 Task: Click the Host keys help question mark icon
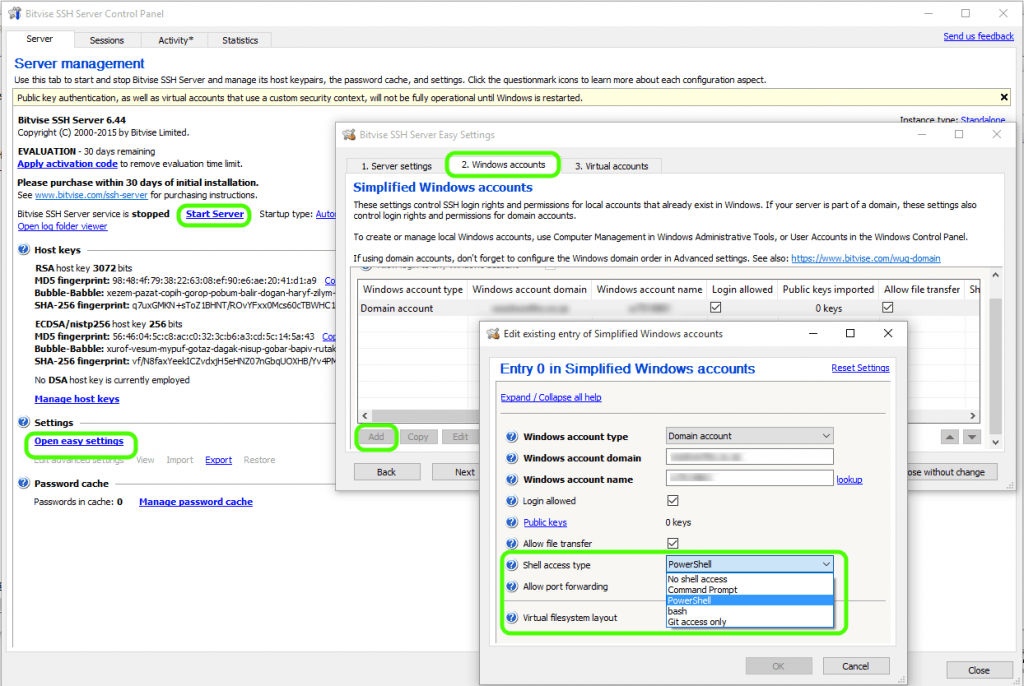tap(24, 250)
